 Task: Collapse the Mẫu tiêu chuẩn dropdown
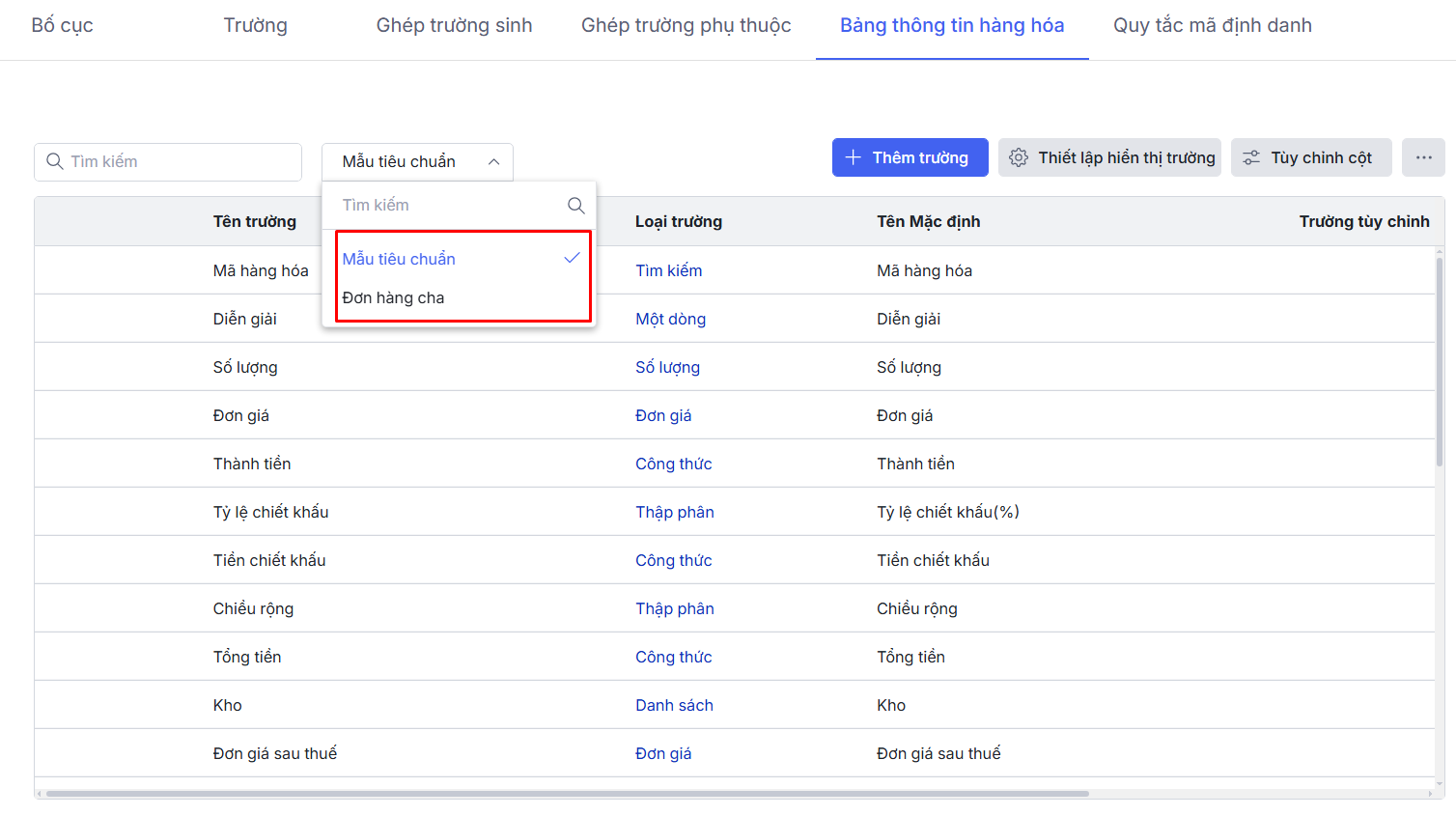point(493,162)
